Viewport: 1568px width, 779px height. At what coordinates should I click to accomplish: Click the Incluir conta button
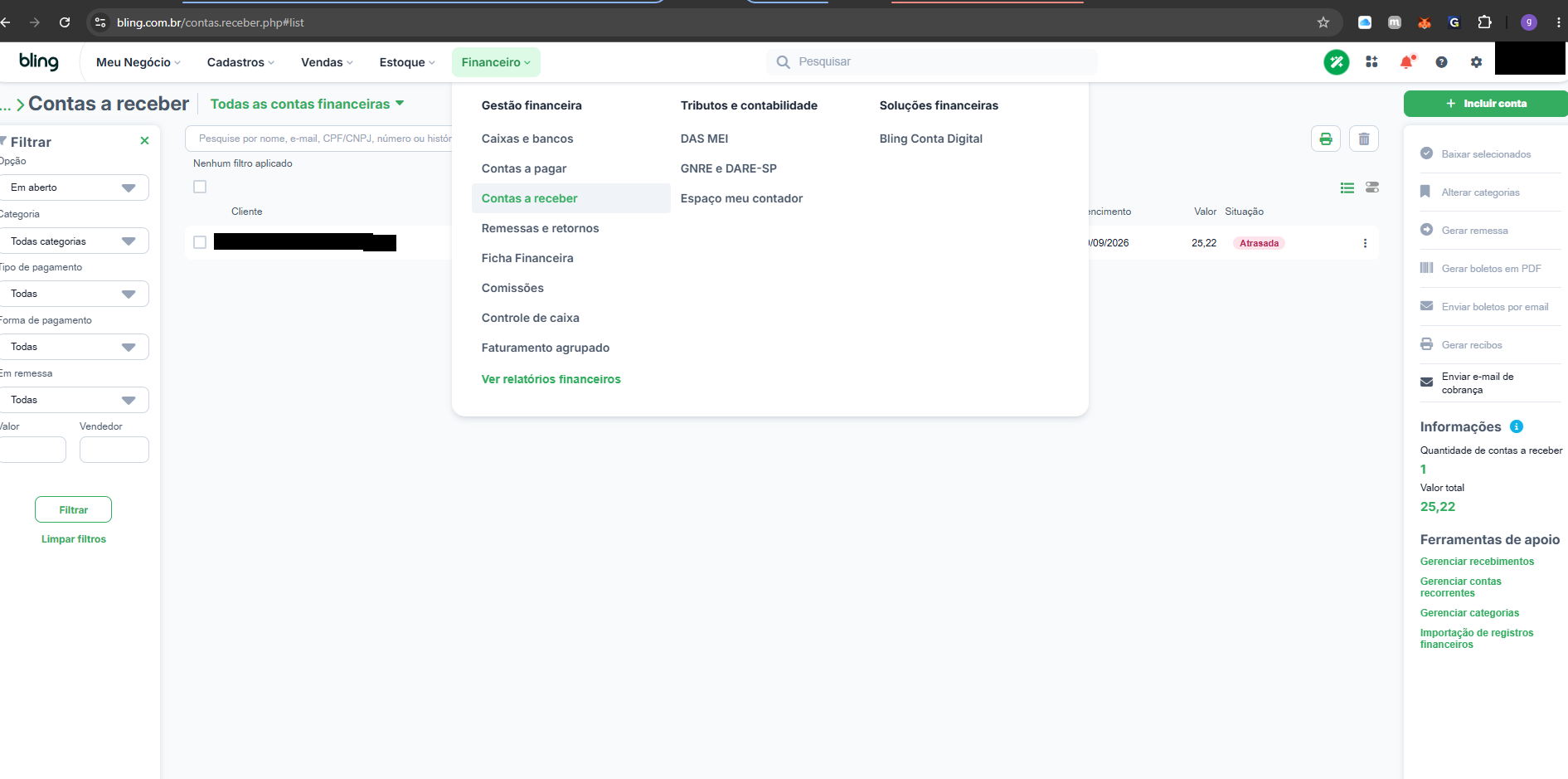(x=1485, y=104)
